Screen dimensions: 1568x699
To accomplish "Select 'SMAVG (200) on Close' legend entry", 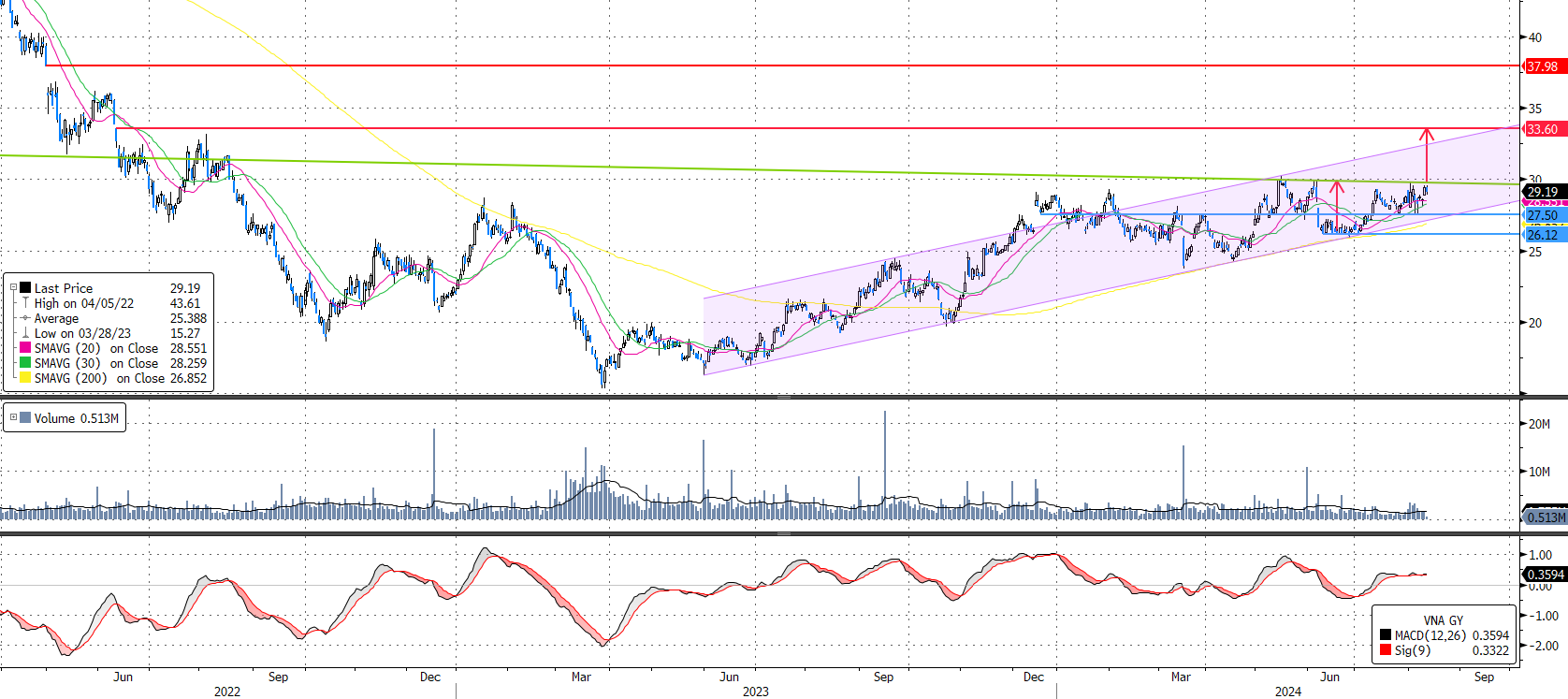I will 99,378.
